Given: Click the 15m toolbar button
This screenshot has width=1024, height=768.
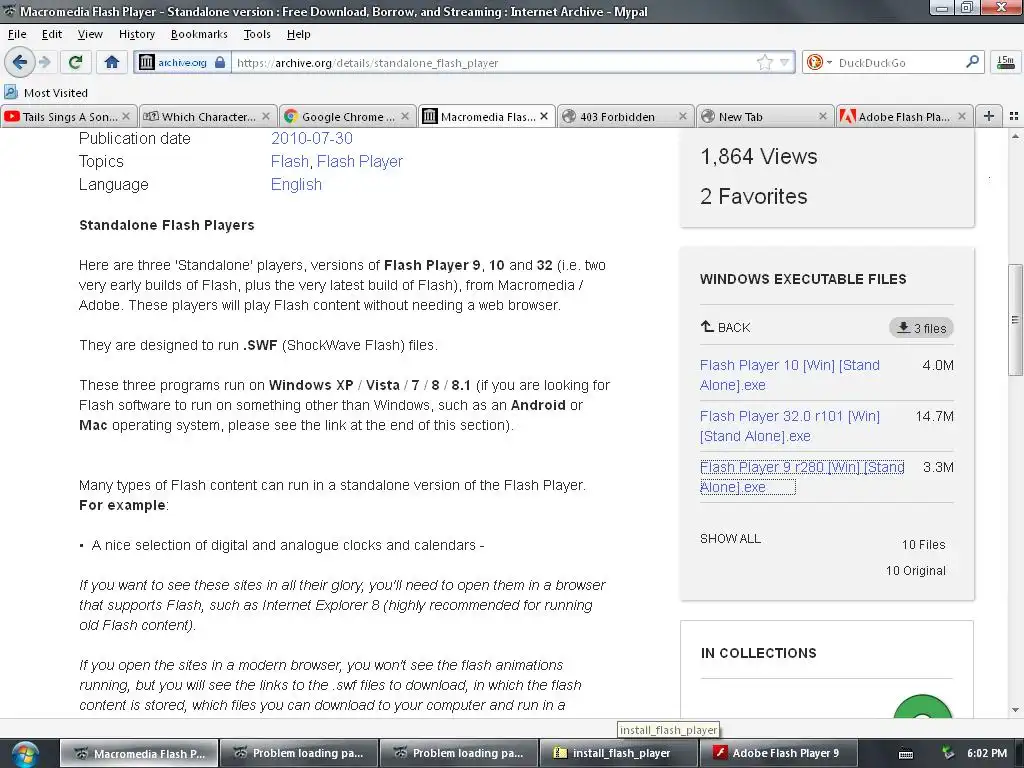Looking at the screenshot, I should 1006,63.
